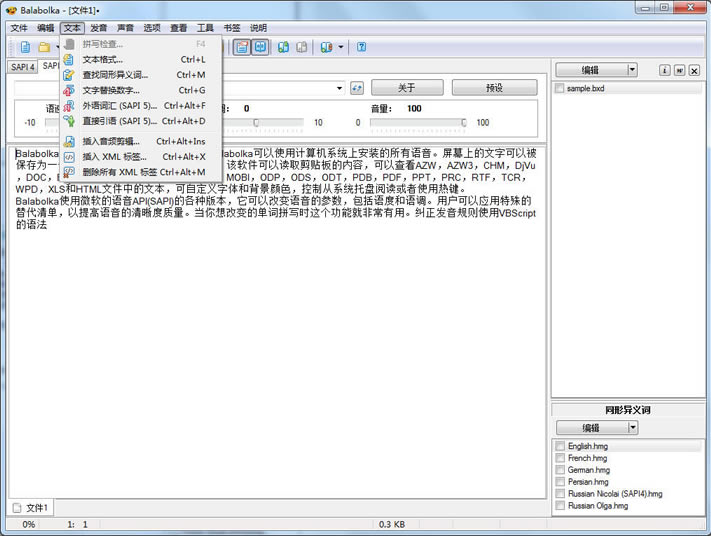The height and width of the screenshot is (536, 711).
Task: Click the open folder toolbar icon
Action: point(44,47)
